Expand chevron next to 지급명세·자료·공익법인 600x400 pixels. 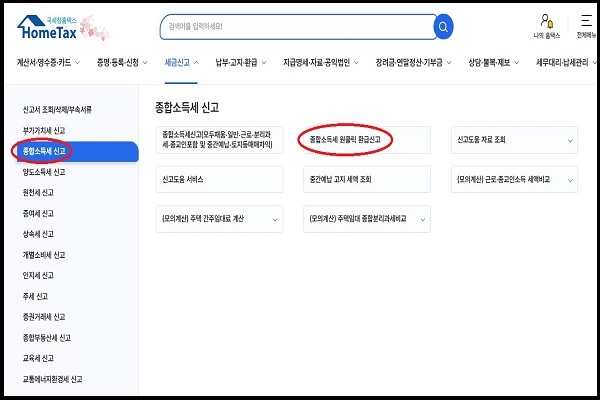(356, 62)
